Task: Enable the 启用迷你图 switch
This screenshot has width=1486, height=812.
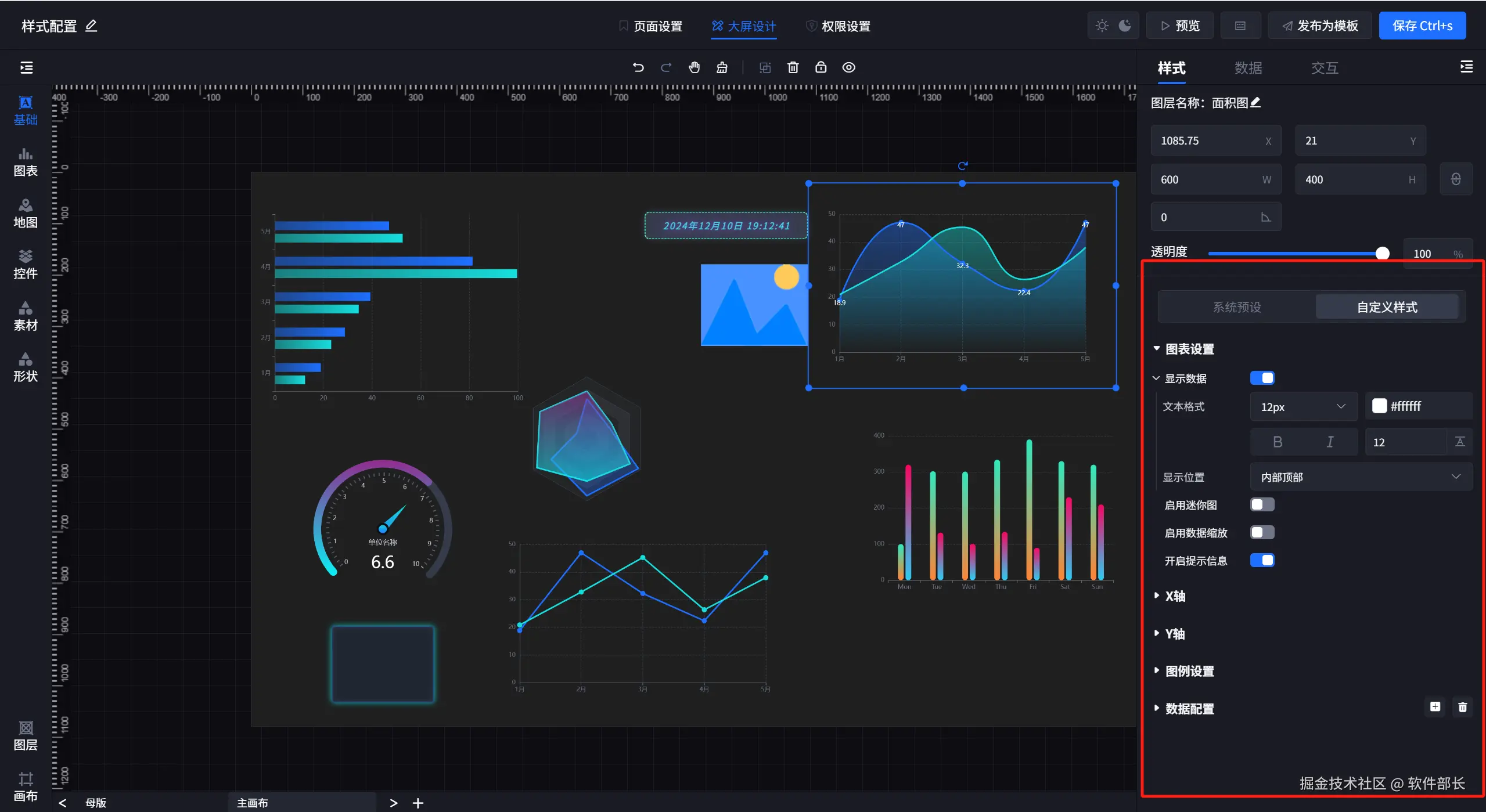Action: [x=1262, y=504]
